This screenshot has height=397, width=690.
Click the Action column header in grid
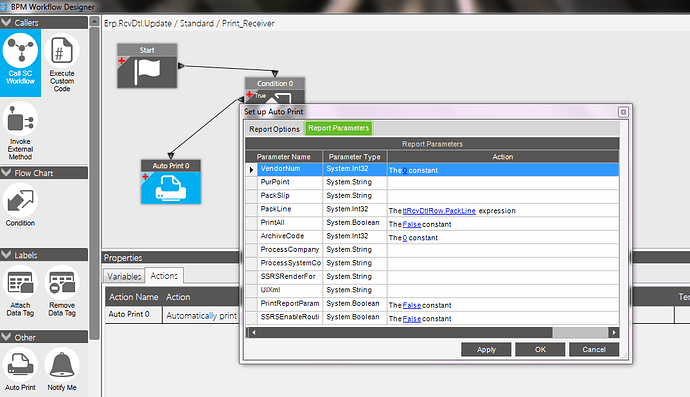coord(503,157)
